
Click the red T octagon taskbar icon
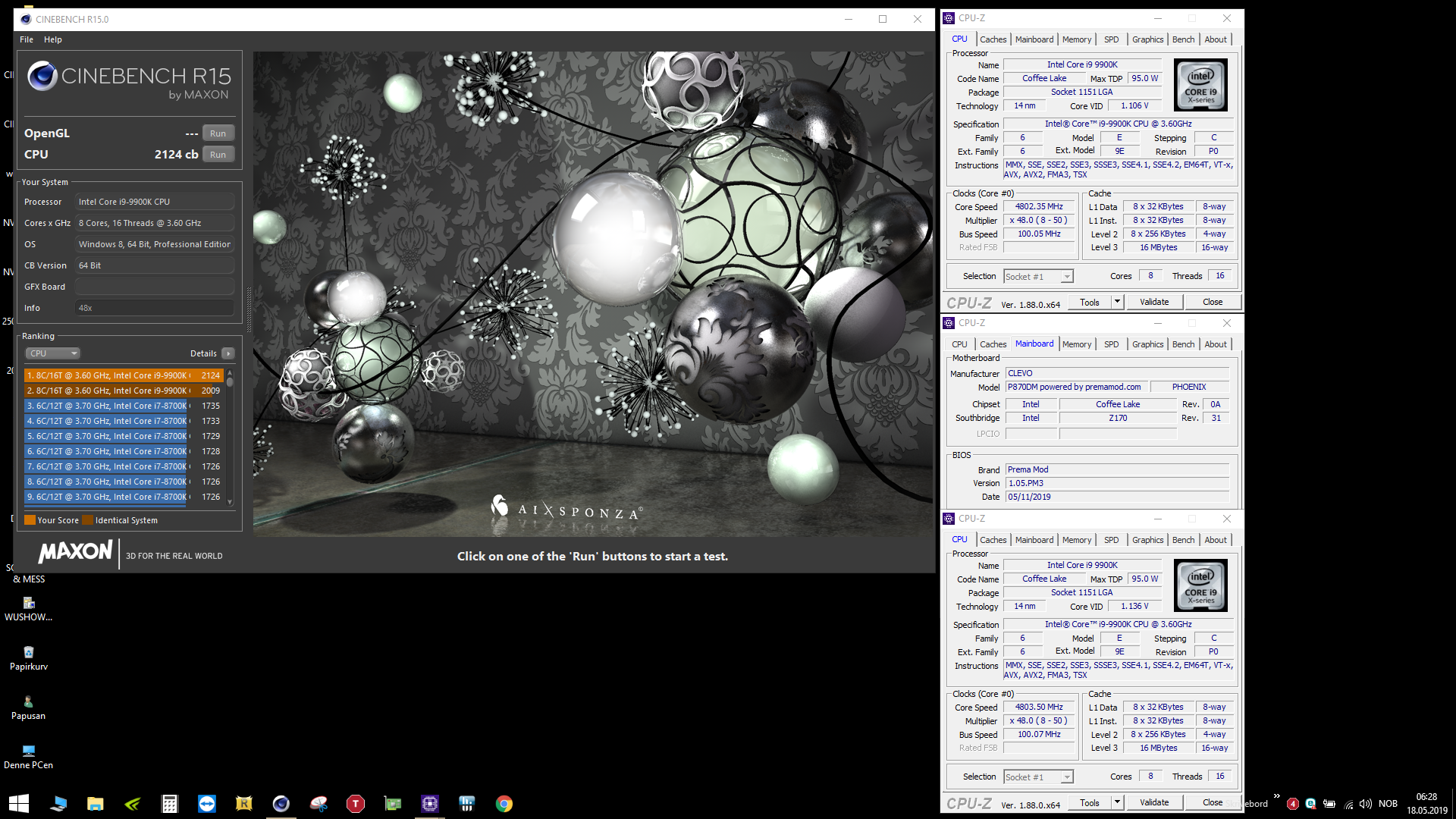point(355,804)
